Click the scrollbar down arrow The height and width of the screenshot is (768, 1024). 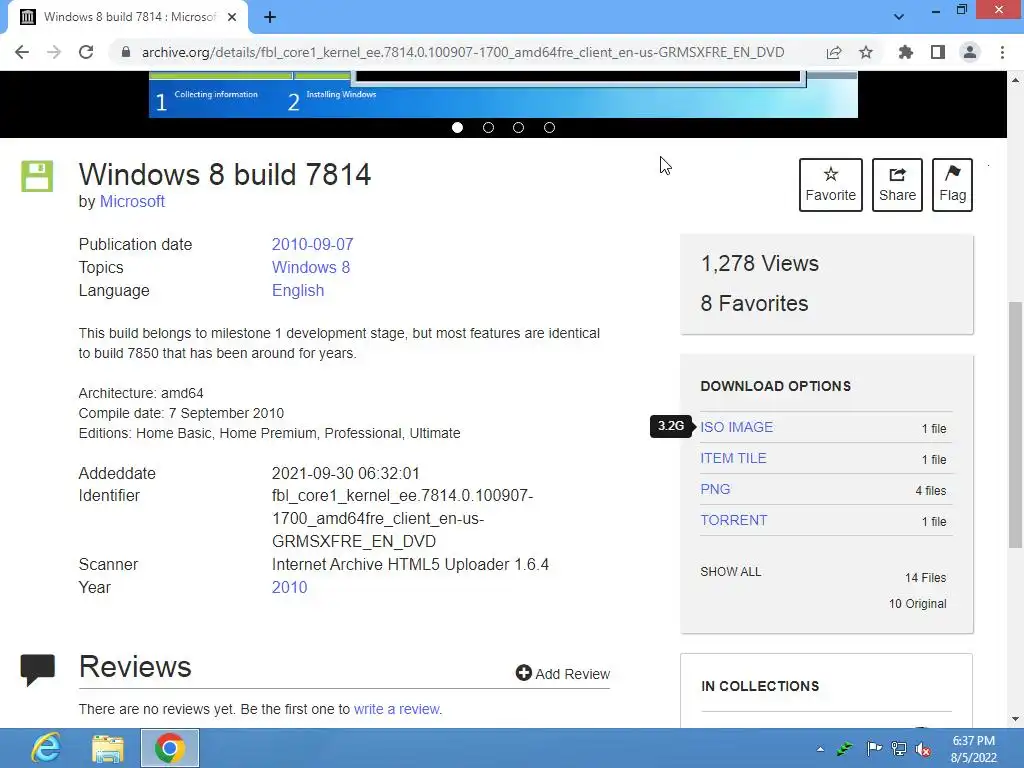click(1015, 719)
